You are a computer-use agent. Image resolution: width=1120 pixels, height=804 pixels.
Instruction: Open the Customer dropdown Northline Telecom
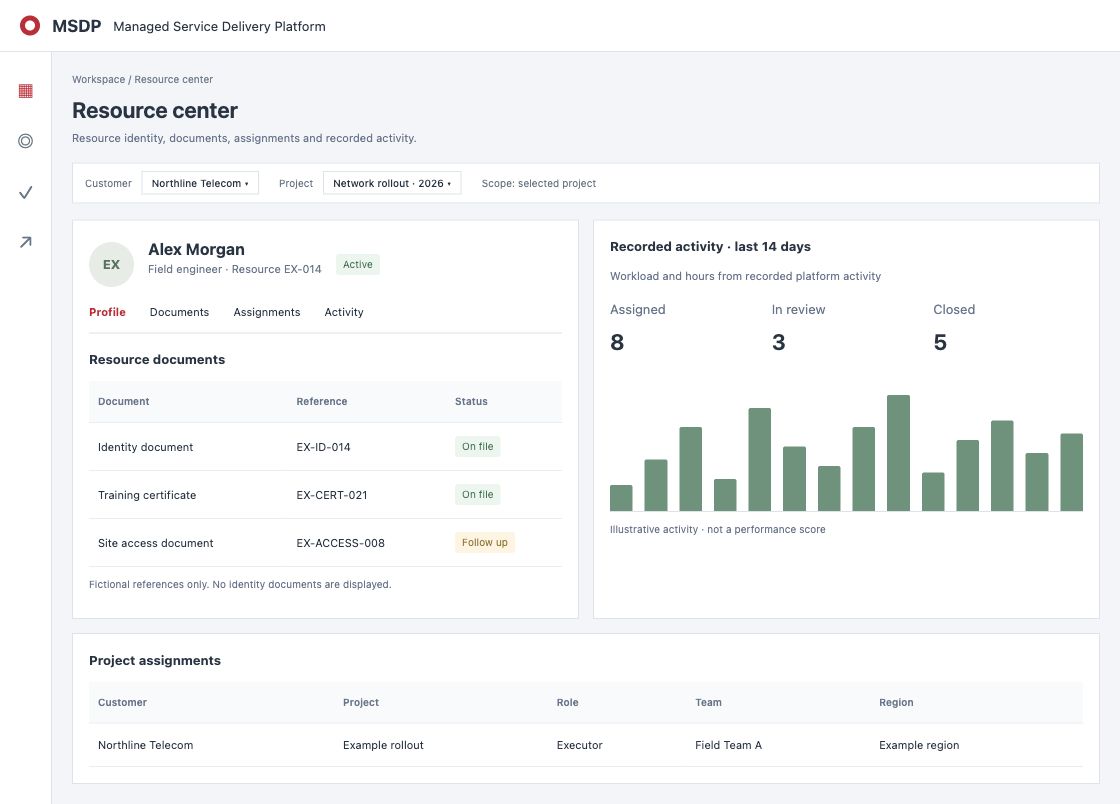200,183
